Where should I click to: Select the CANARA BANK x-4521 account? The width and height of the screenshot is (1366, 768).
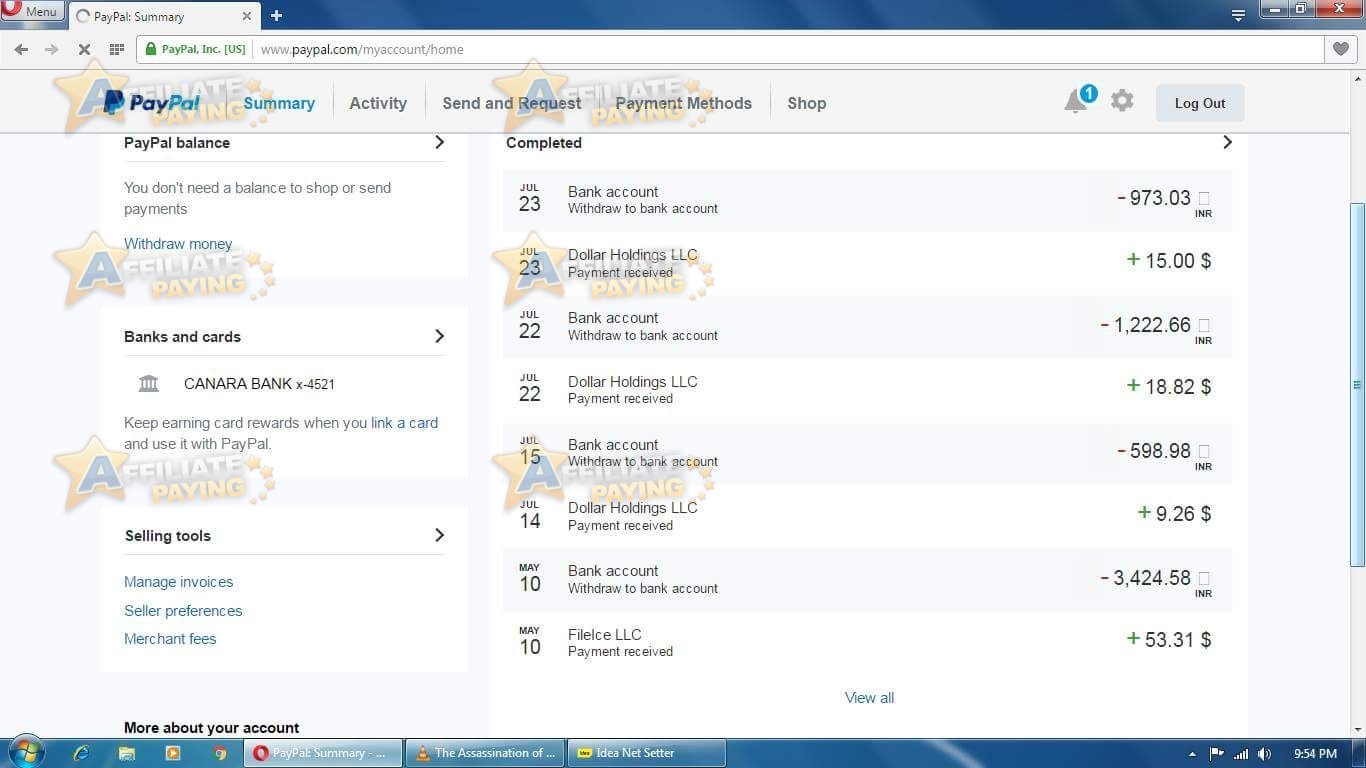click(259, 383)
